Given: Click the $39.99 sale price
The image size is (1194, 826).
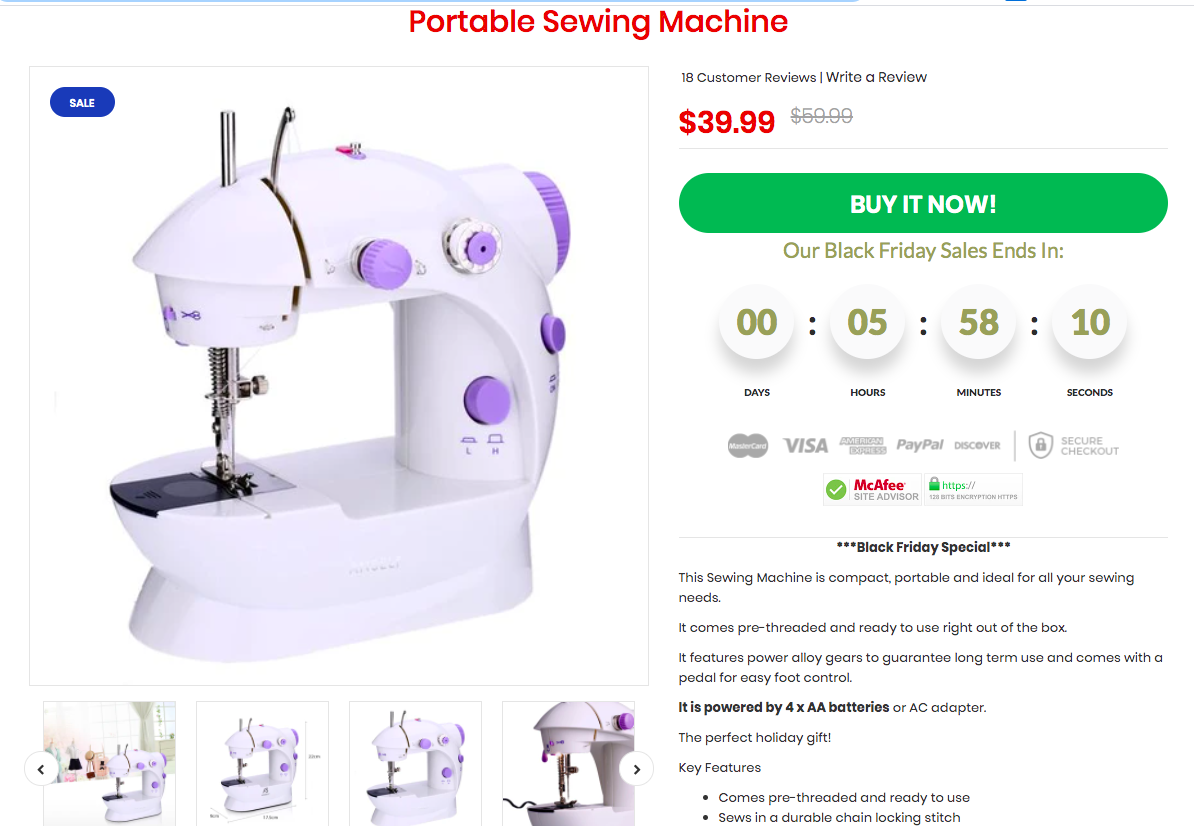Looking at the screenshot, I should click(726, 122).
